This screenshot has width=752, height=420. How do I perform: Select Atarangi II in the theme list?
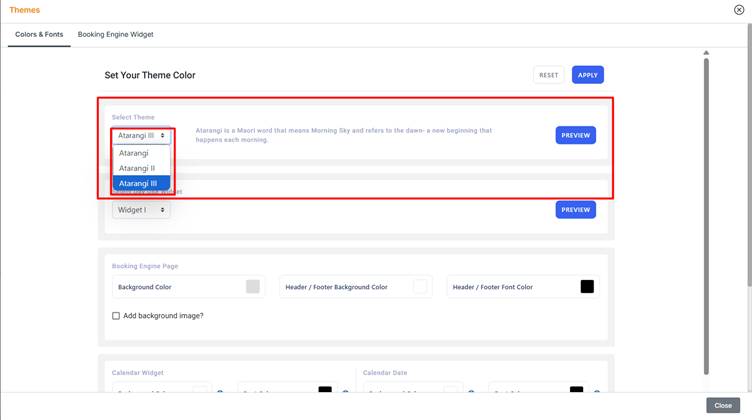coord(137,168)
